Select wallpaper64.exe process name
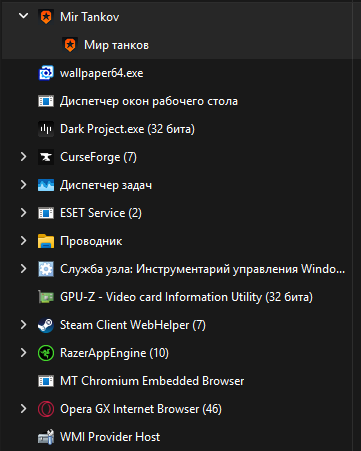 point(102,73)
